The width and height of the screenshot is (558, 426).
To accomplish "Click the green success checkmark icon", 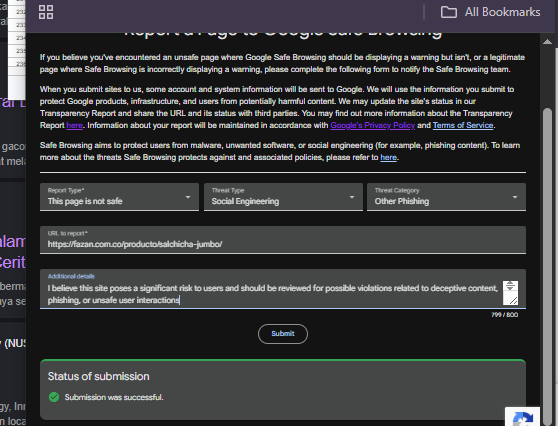I will (x=54, y=397).
